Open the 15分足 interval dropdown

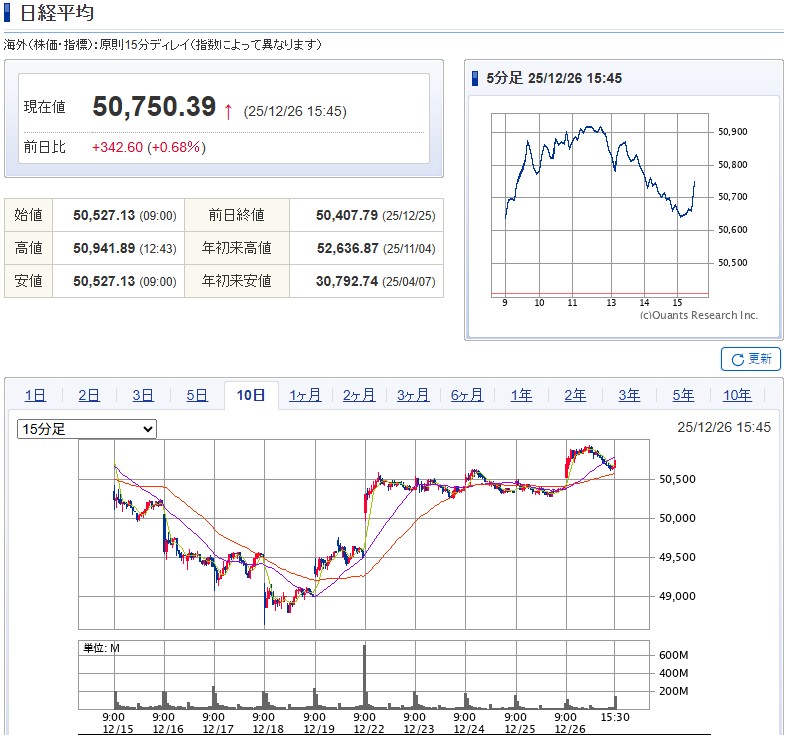click(87, 429)
